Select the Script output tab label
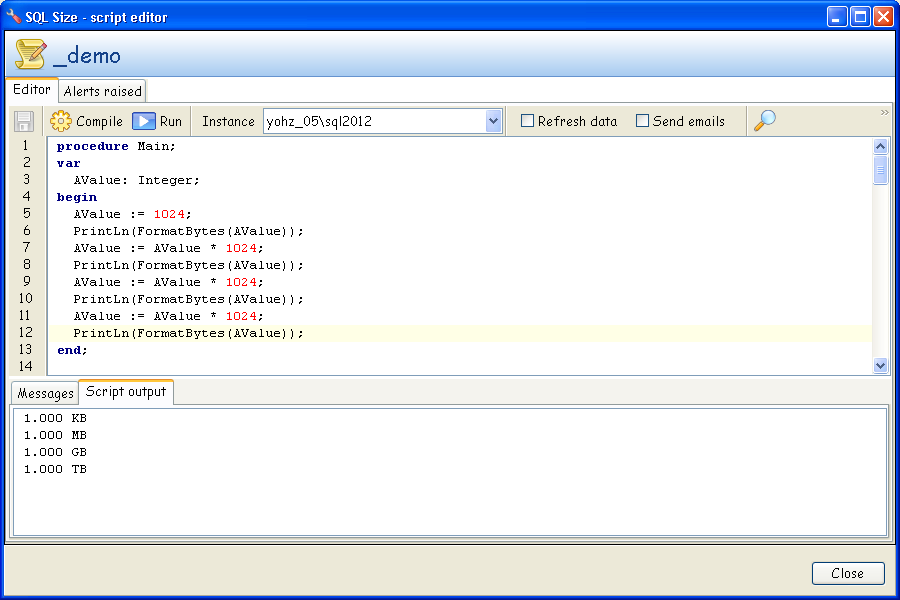Image resolution: width=900 pixels, height=600 pixels. [128, 392]
